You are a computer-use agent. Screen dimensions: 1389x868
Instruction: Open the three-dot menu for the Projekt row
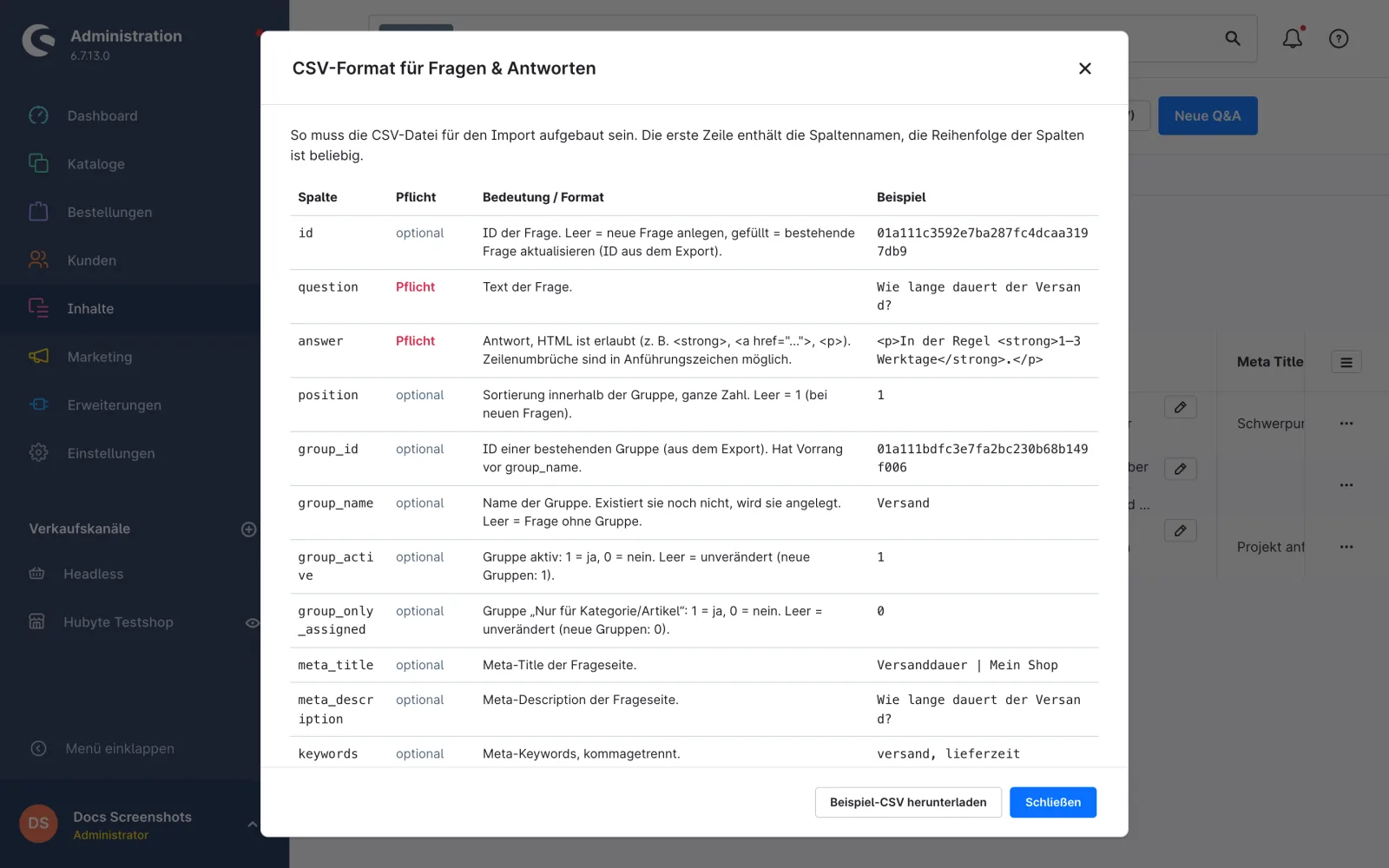click(x=1346, y=547)
